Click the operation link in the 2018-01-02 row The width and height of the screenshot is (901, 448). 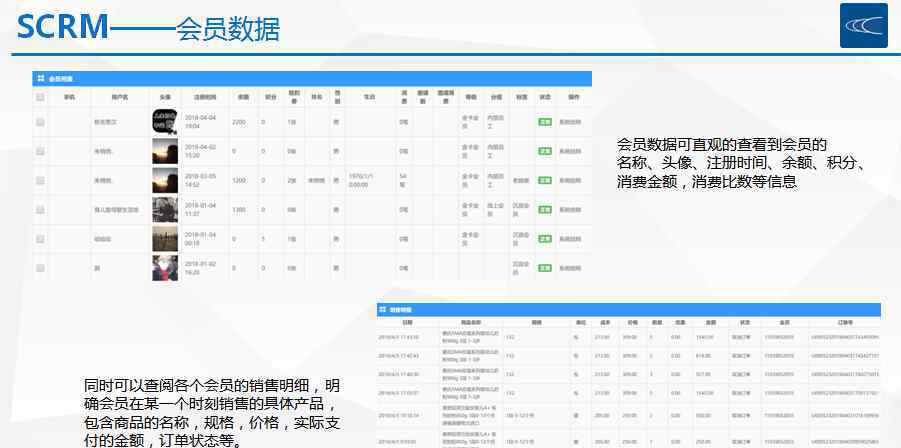pos(571,268)
